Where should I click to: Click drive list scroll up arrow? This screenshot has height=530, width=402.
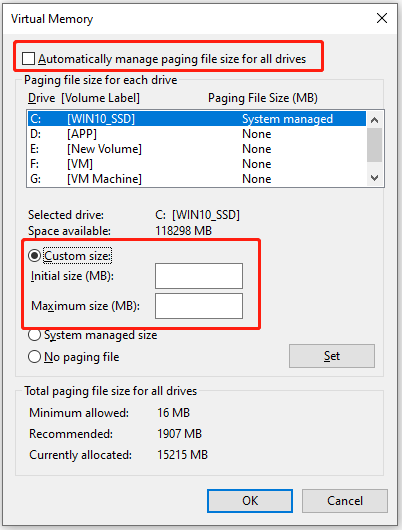tap(375, 120)
